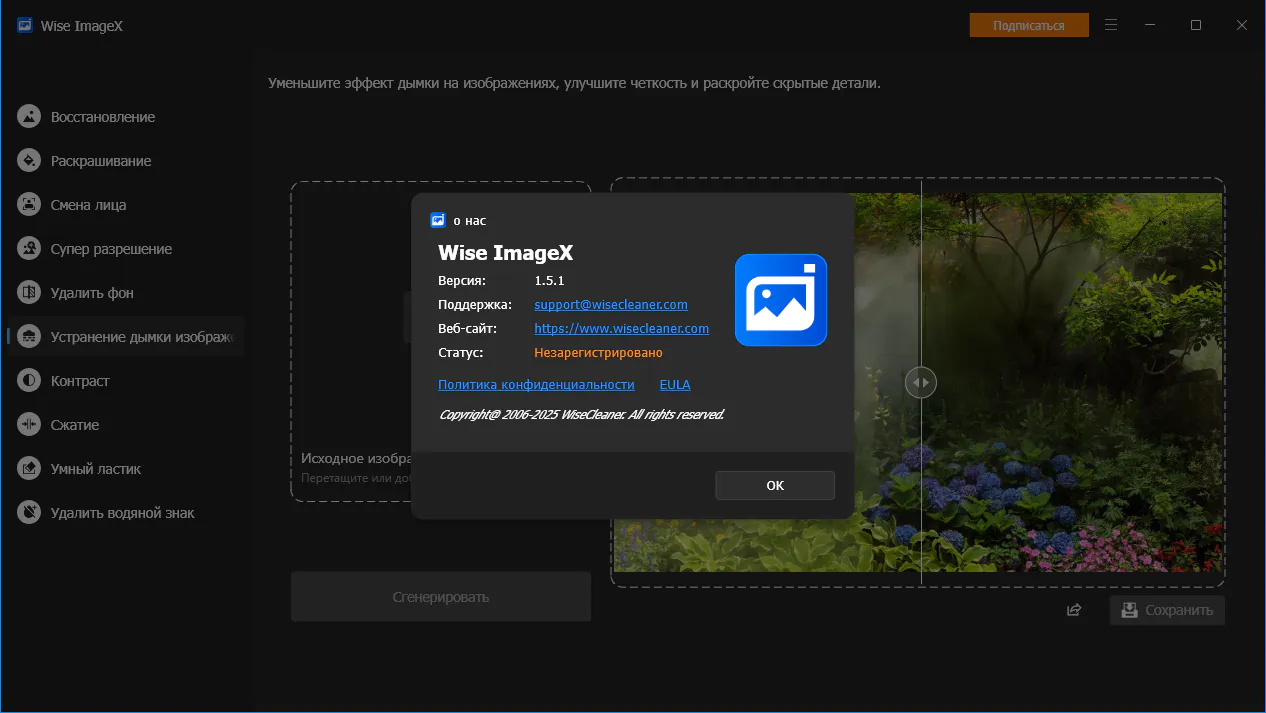
Task: Click the Remove Watermark icon (Удалить водяной знак)
Action: [29, 513]
